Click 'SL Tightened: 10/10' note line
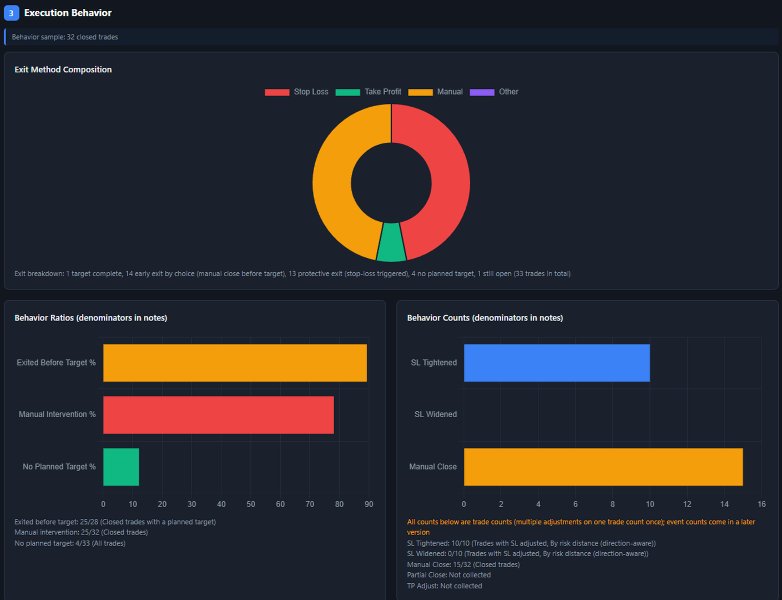The height and width of the screenshot is (600, 782). (531, 543)
